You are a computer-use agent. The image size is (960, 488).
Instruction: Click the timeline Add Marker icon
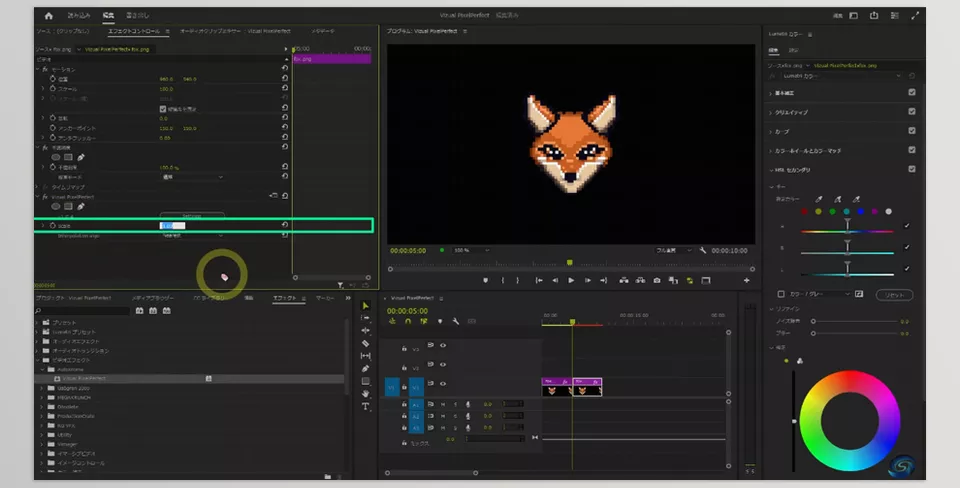[x=440, y=321]
